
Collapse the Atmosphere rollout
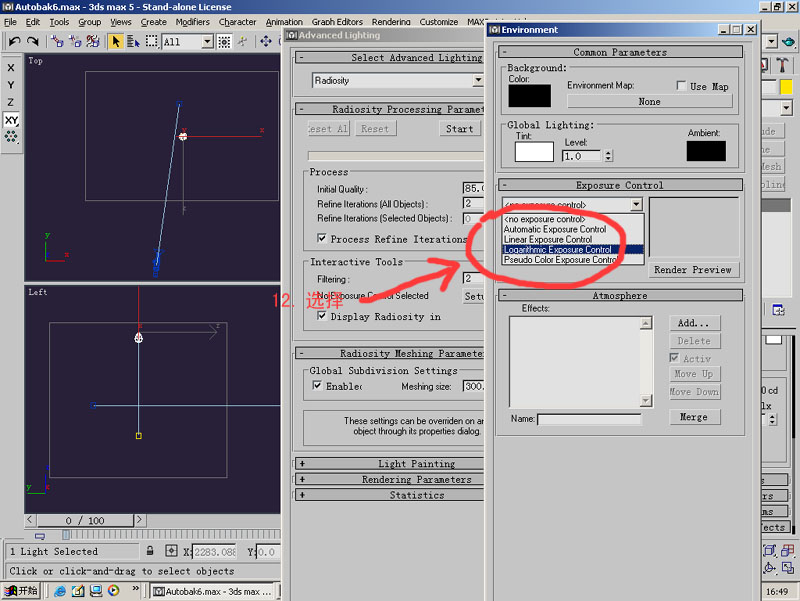620,295
